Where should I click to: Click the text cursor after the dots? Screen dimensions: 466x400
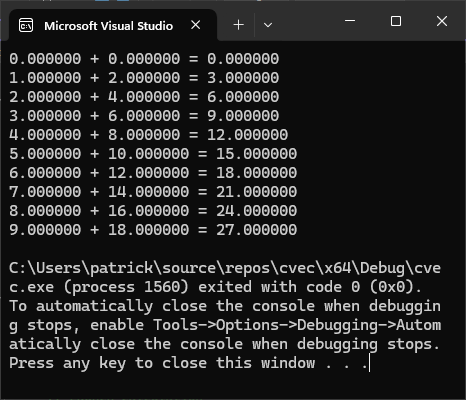[x=369, y=363]
